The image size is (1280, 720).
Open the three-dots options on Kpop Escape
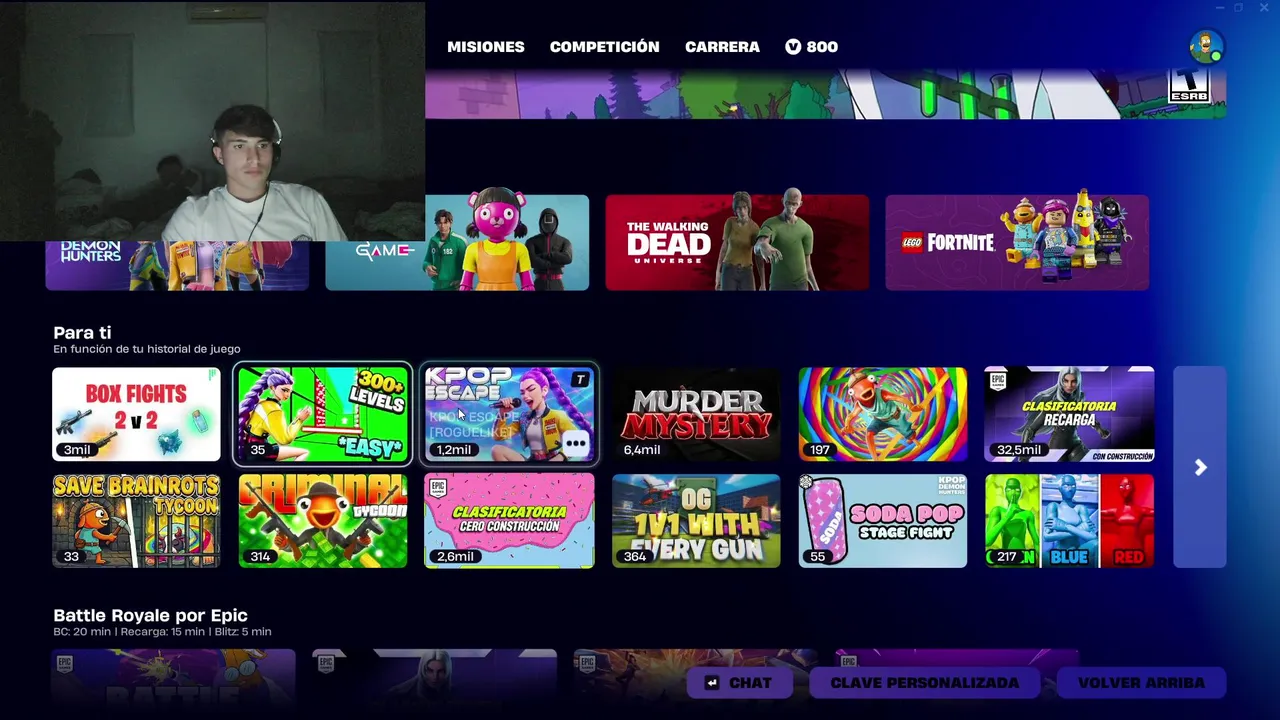(575, 443)
